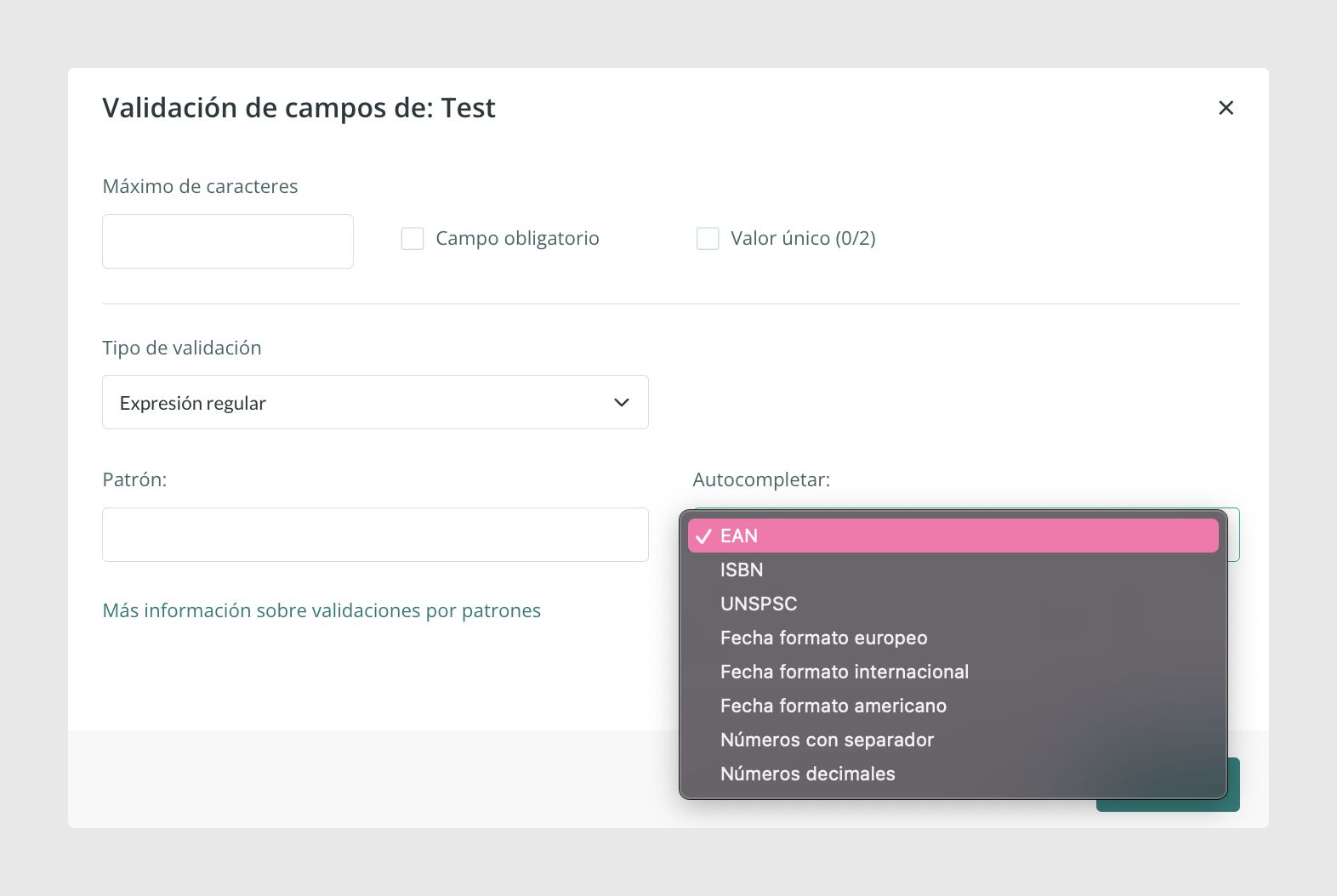Click the Campo obligatorio label text
Image resolution: width=1337 pixels, height=896 pixels.
coord(517,238)
